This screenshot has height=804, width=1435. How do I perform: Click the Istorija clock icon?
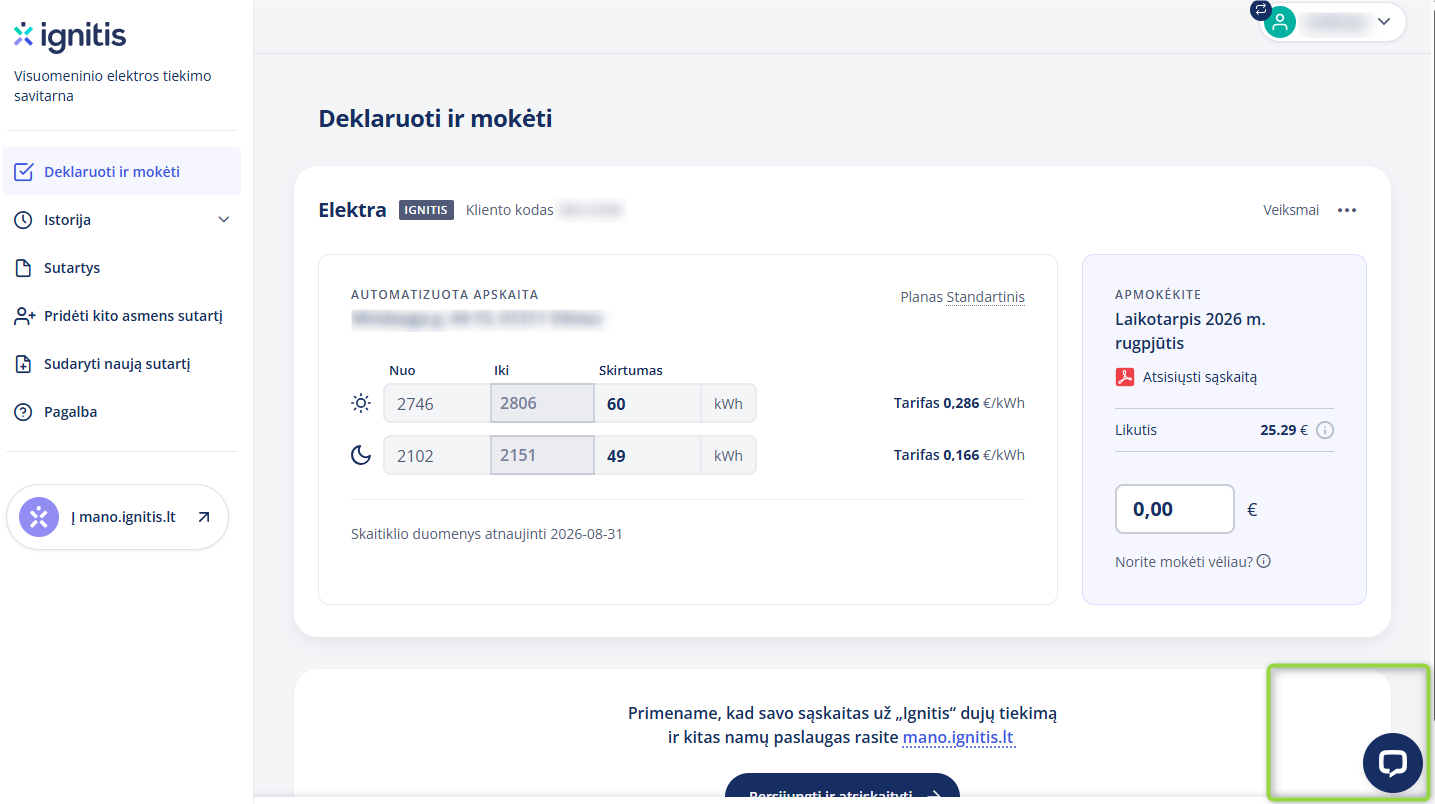[24, 220]
